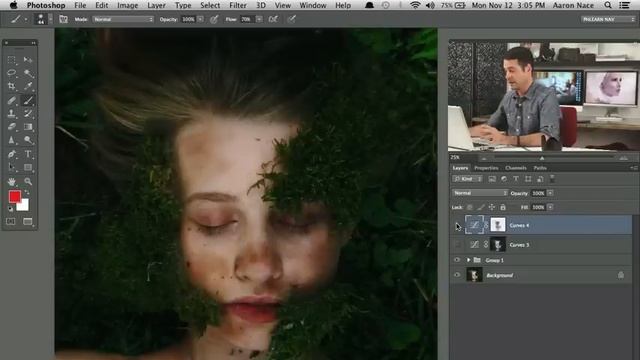This screenshot has height=360, width=640.
Task: Select the Horizontal Type tool
Action: pos(28,154)
